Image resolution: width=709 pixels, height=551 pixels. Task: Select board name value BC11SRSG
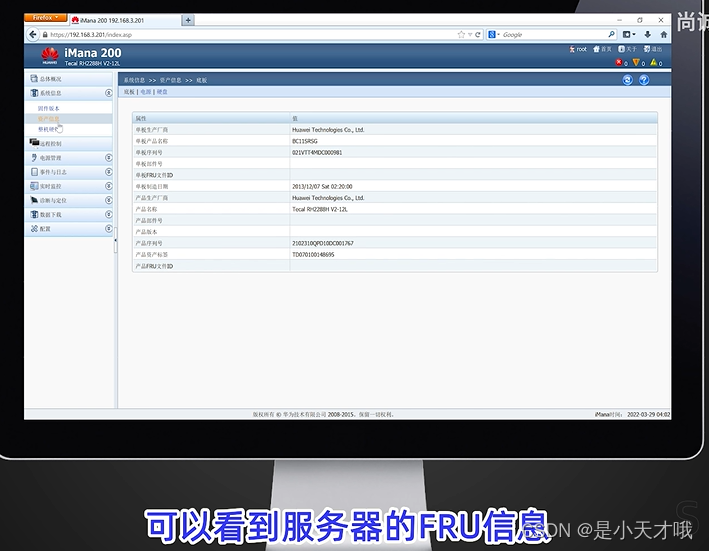(x=305, y=141)
